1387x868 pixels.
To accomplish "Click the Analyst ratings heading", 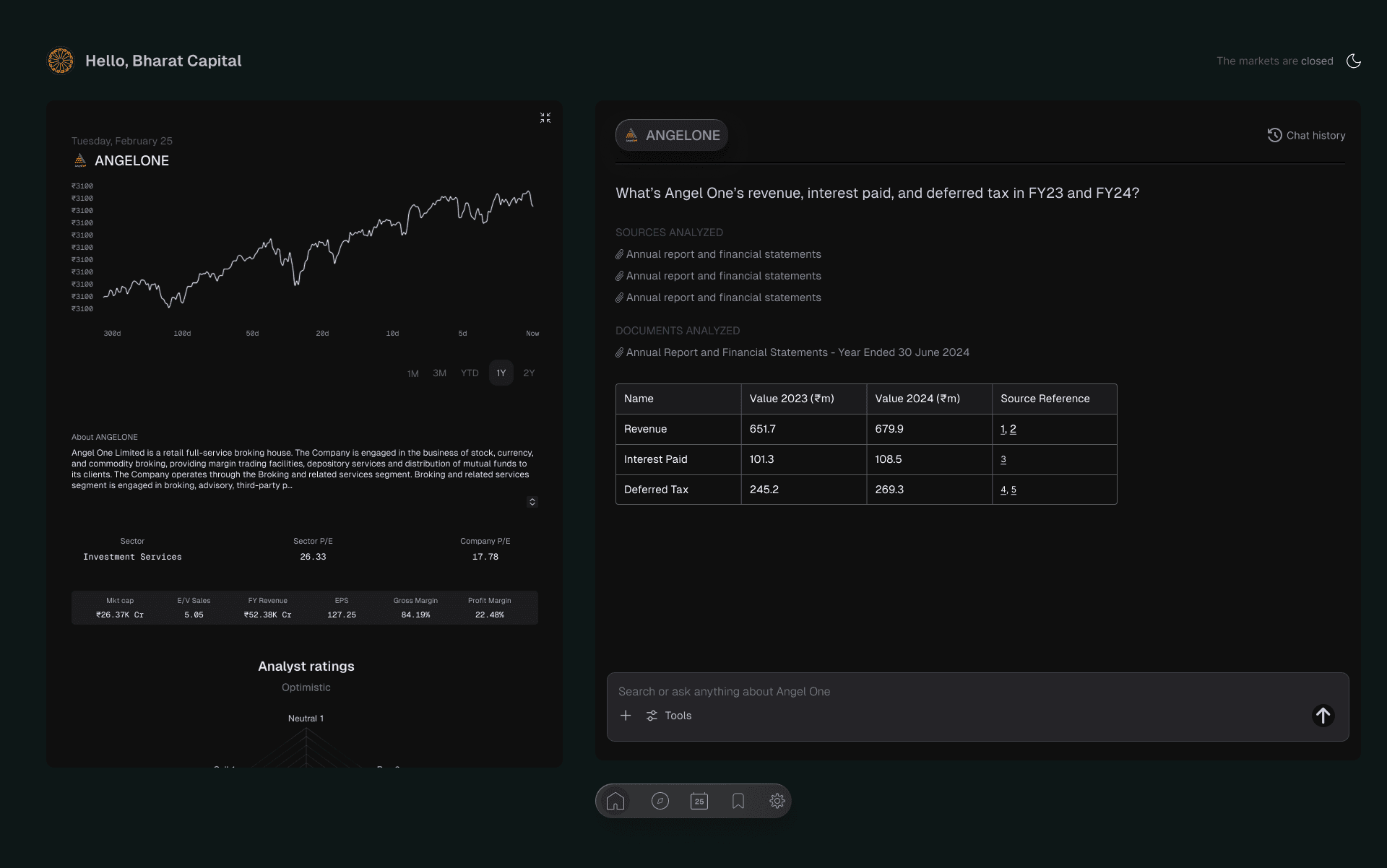I will click(x=306, y=667).
